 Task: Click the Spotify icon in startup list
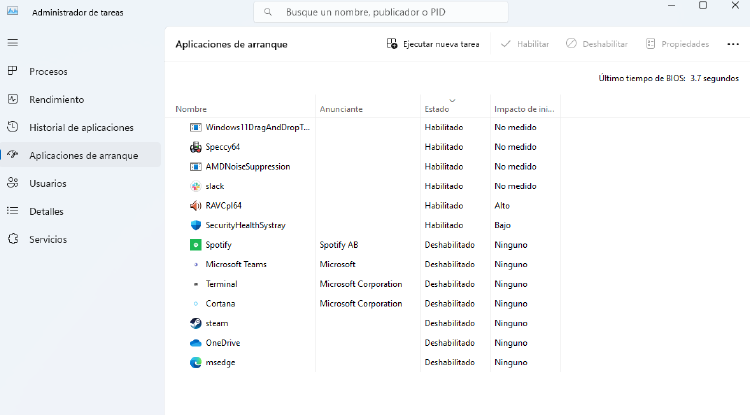point(195,245)
